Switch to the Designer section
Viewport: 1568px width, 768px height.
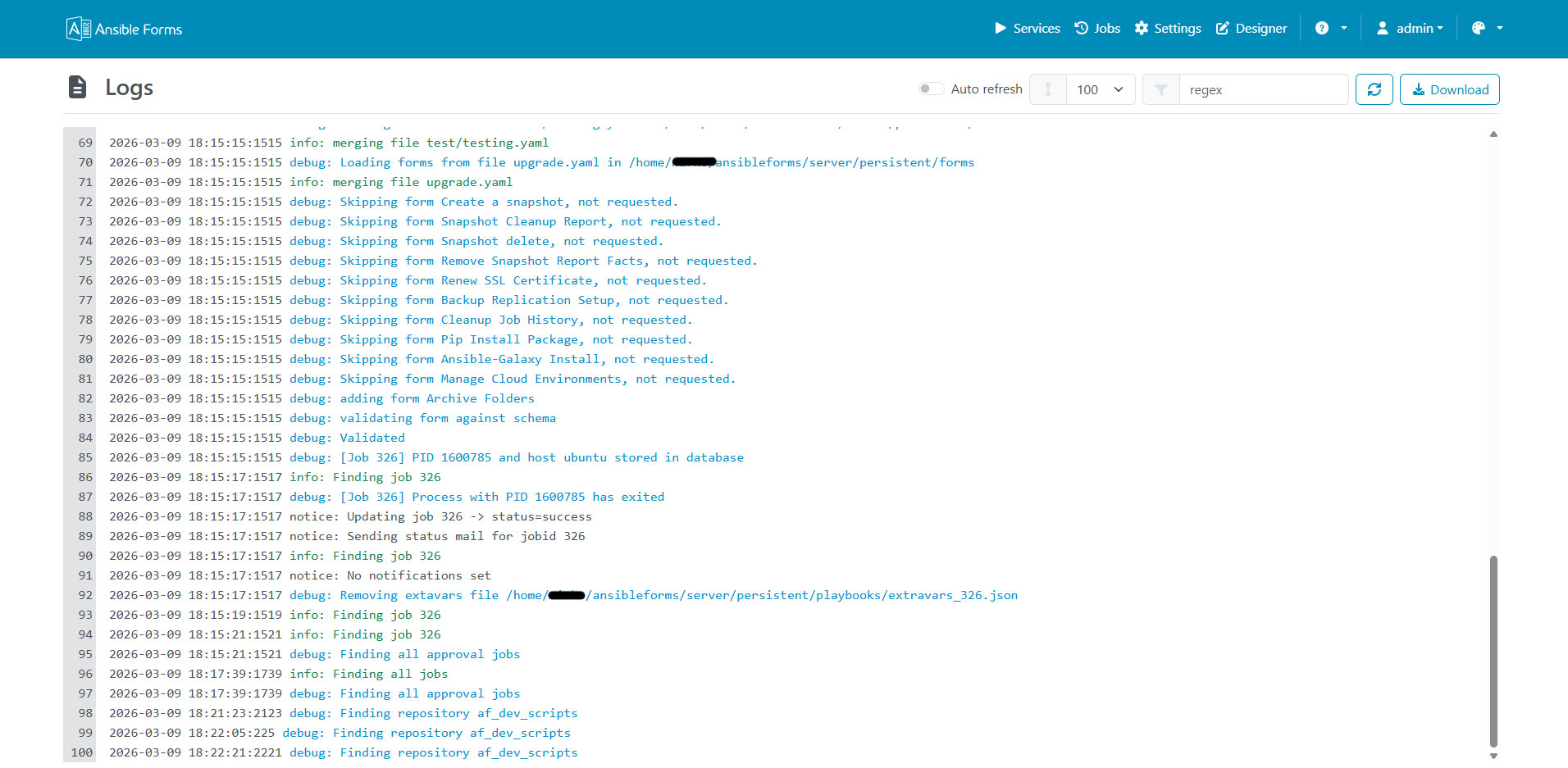coord(1261,28)
